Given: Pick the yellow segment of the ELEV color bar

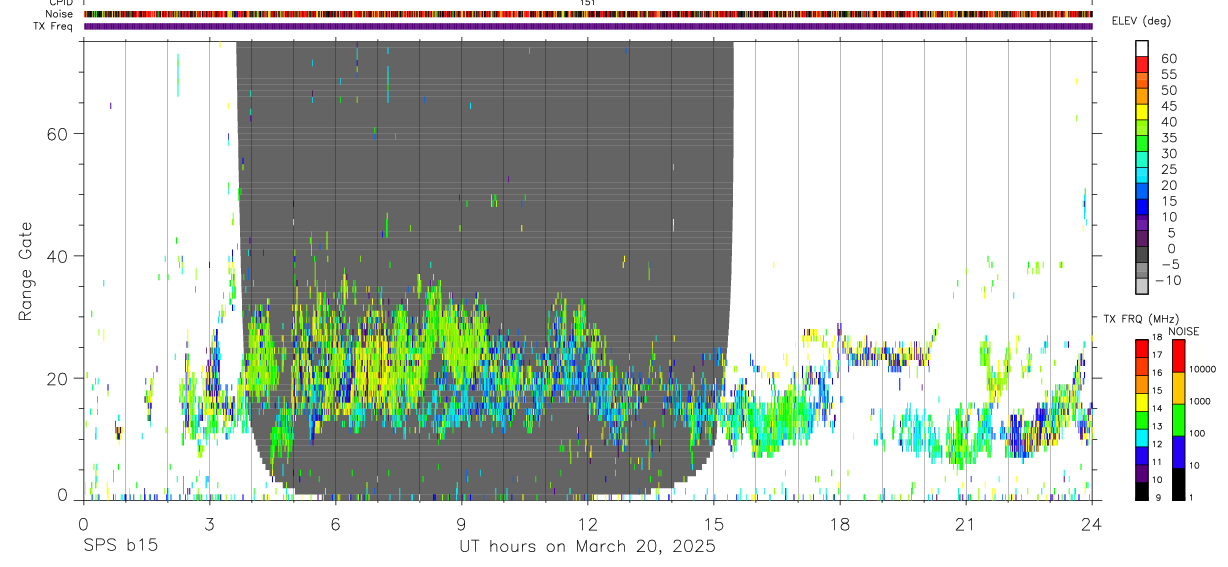Looking at the screenshot, I should pos(1142,111).
